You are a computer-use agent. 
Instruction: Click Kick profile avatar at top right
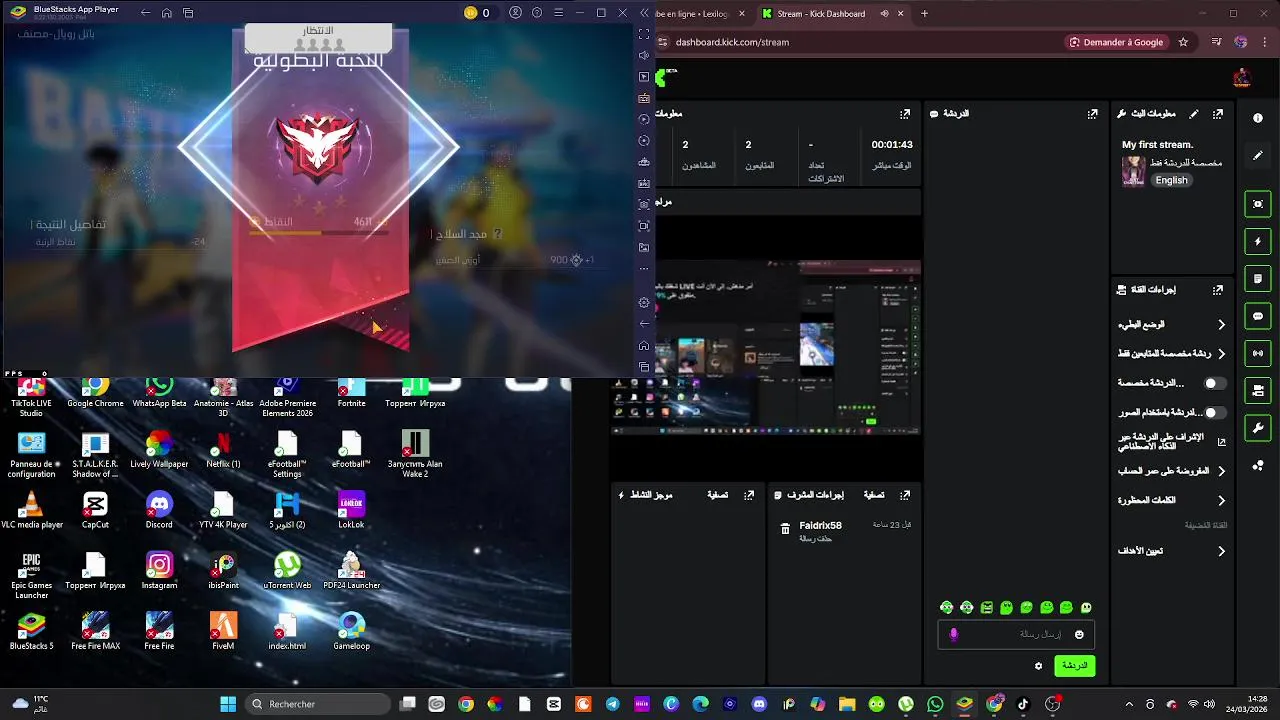coord(1242,77)
